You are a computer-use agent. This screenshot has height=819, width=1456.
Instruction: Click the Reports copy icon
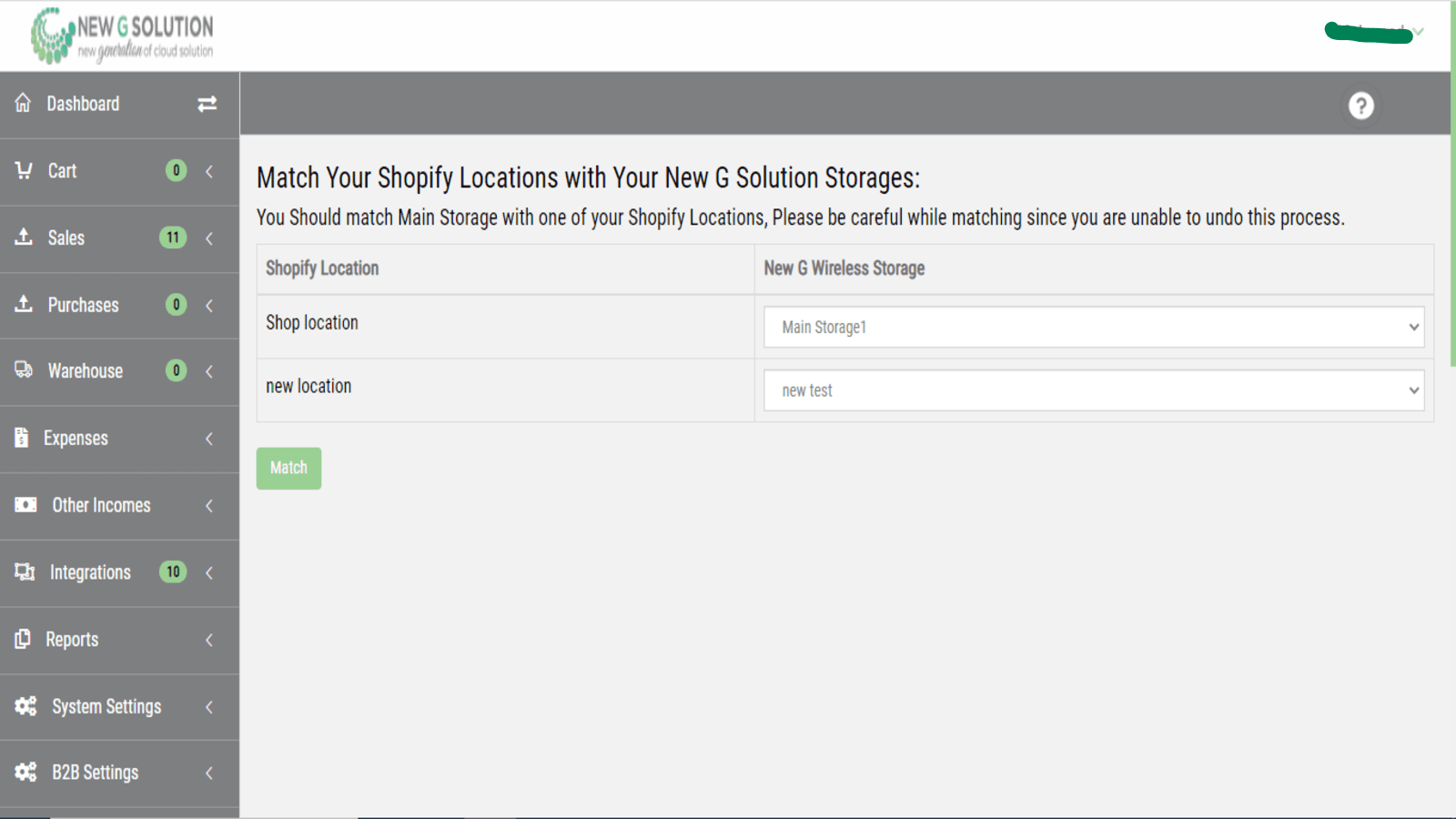click(23, 639)
